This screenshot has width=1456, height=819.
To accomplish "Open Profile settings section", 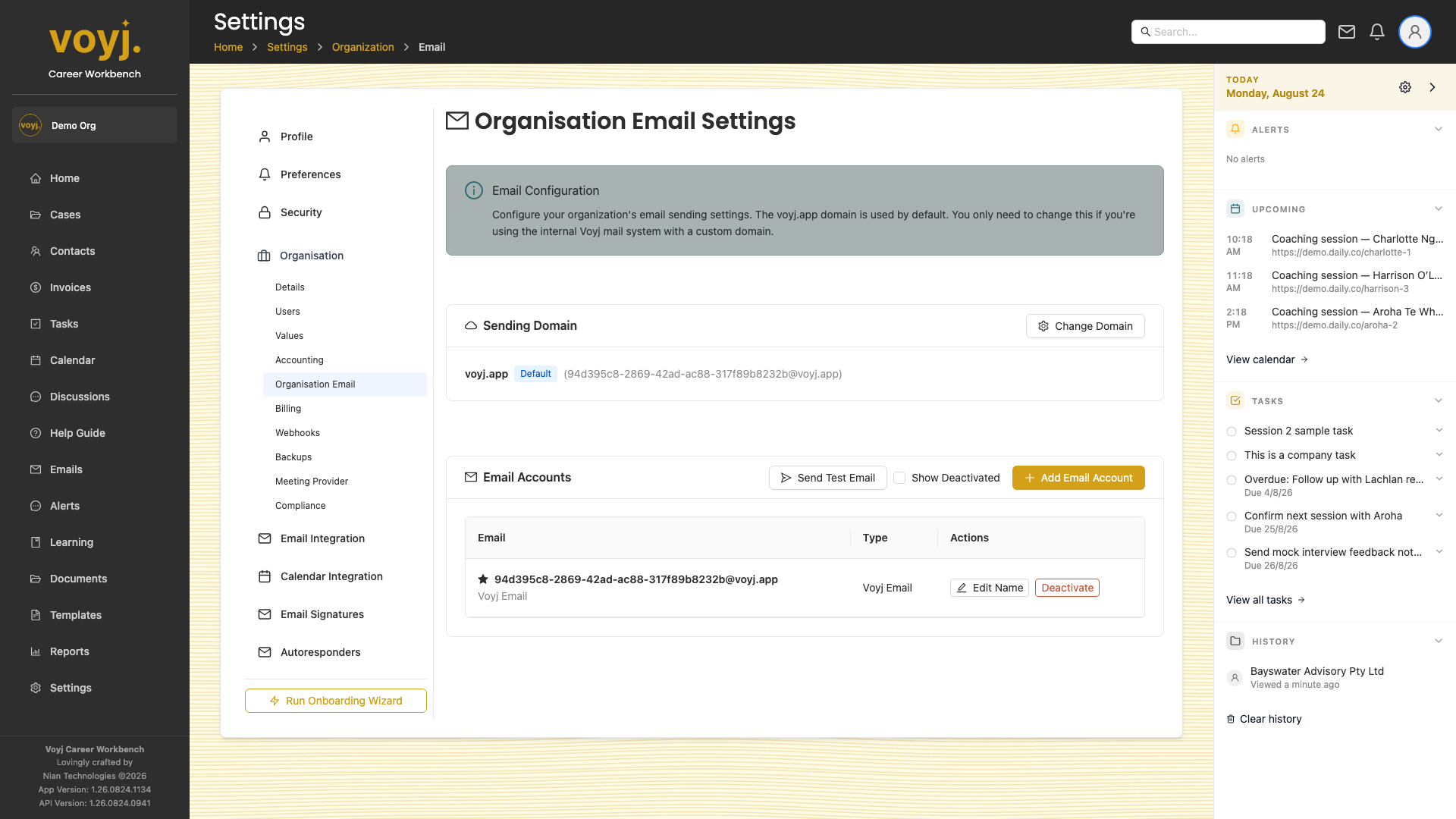I will click(336, 136).
